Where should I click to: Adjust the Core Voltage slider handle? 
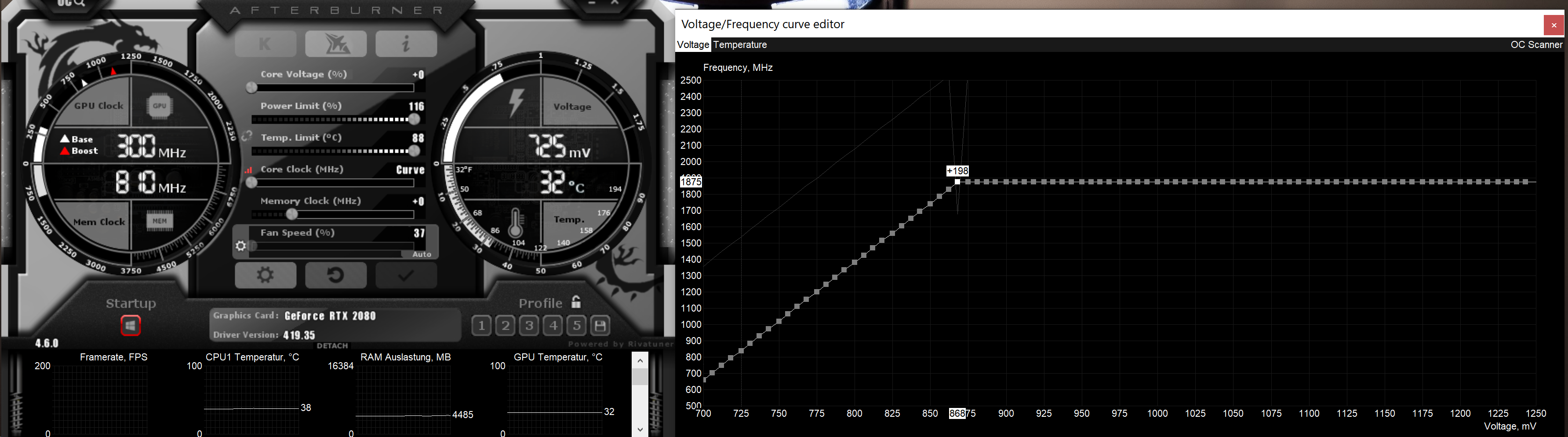point(251,88)
